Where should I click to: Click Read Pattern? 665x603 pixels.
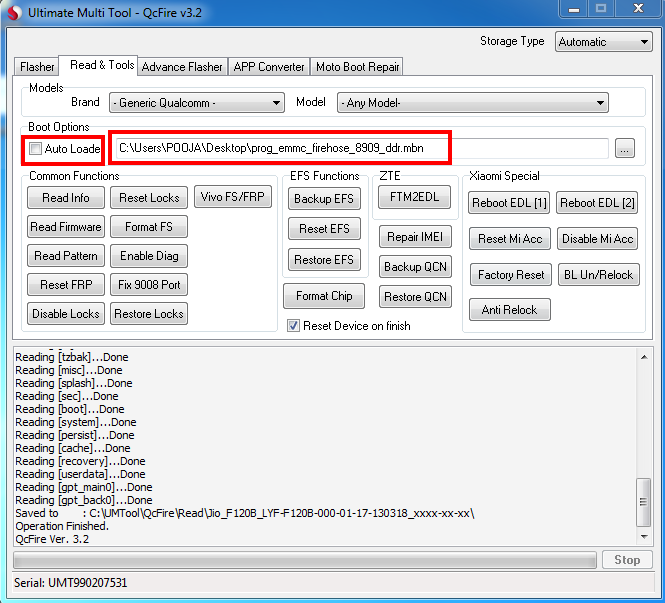click(66, 256)
